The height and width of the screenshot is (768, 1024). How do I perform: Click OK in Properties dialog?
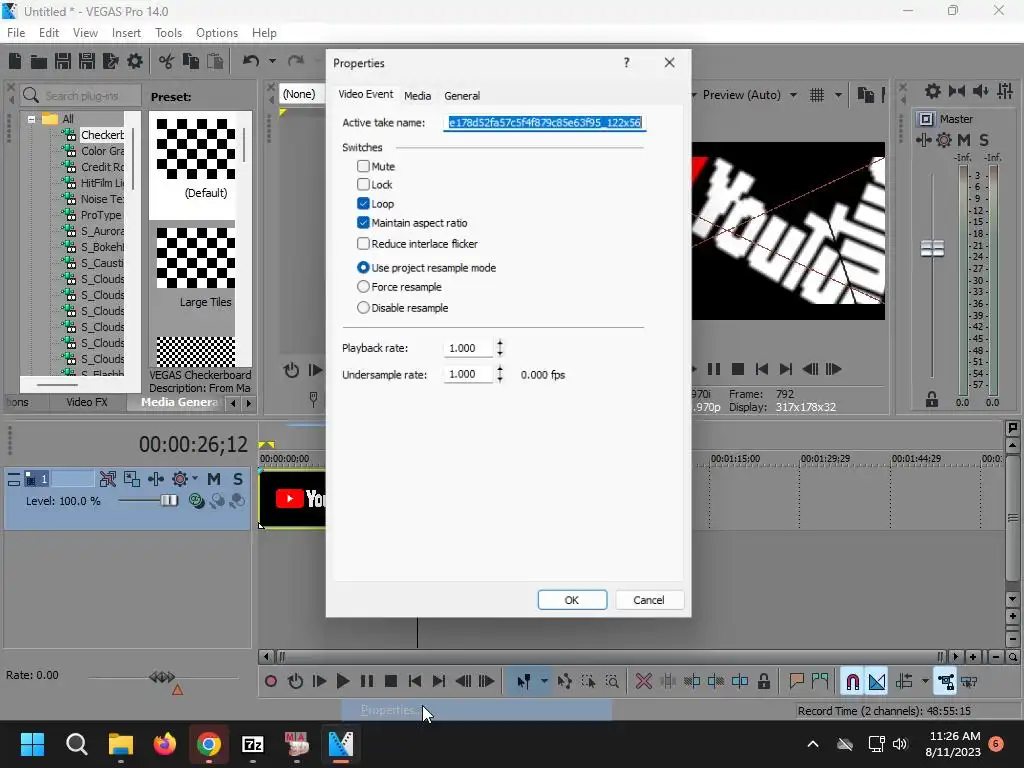[572, 600]
